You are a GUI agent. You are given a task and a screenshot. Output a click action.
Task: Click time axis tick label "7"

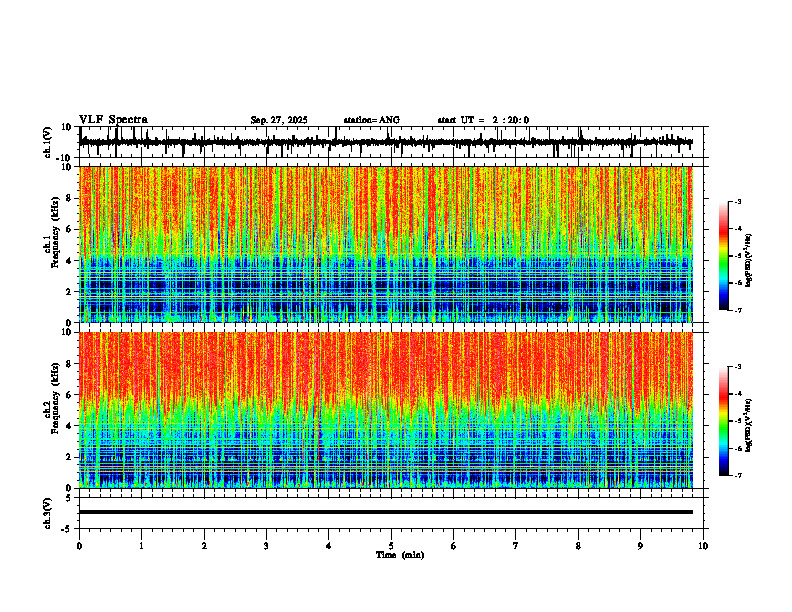(516, 546)
